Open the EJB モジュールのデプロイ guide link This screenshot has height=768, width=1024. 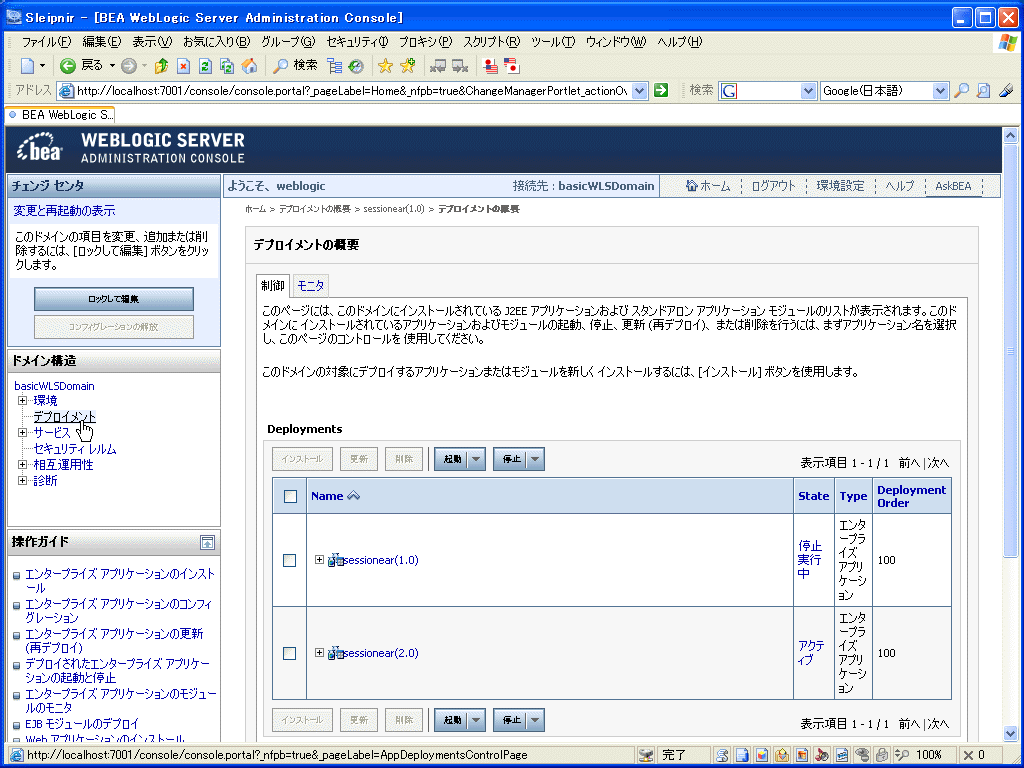82,724
